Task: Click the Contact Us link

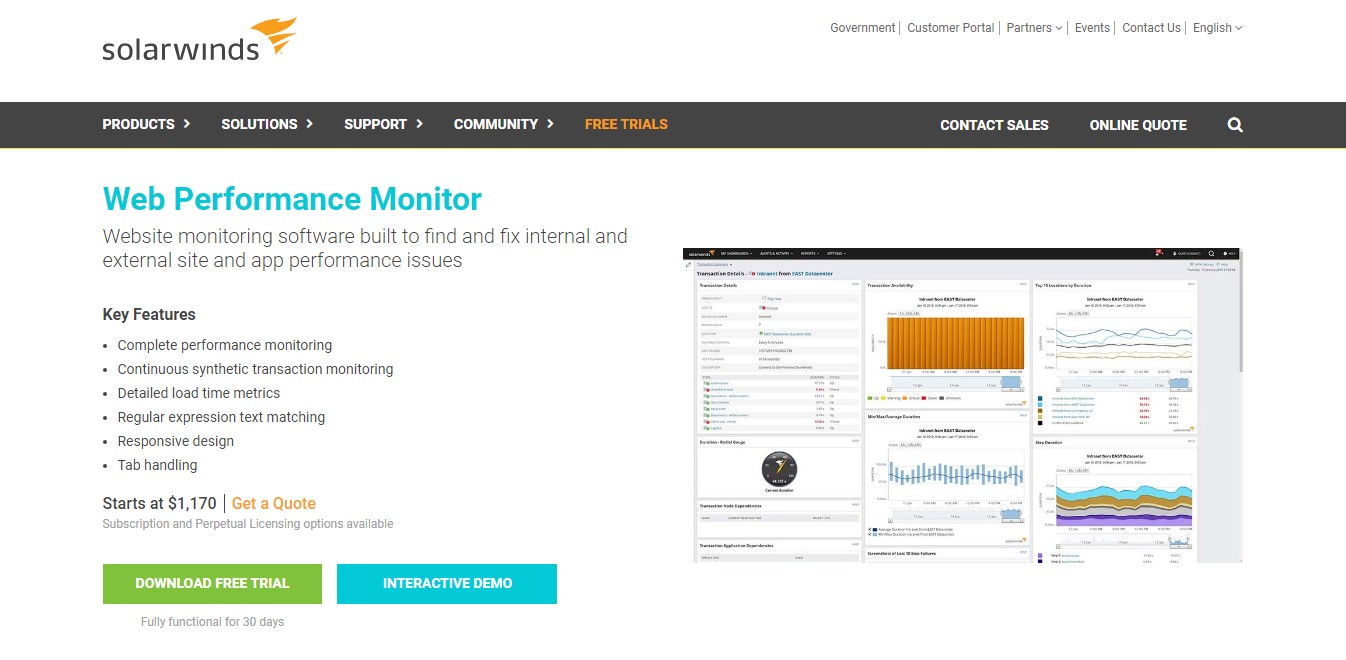Action: coord(1151,28)
